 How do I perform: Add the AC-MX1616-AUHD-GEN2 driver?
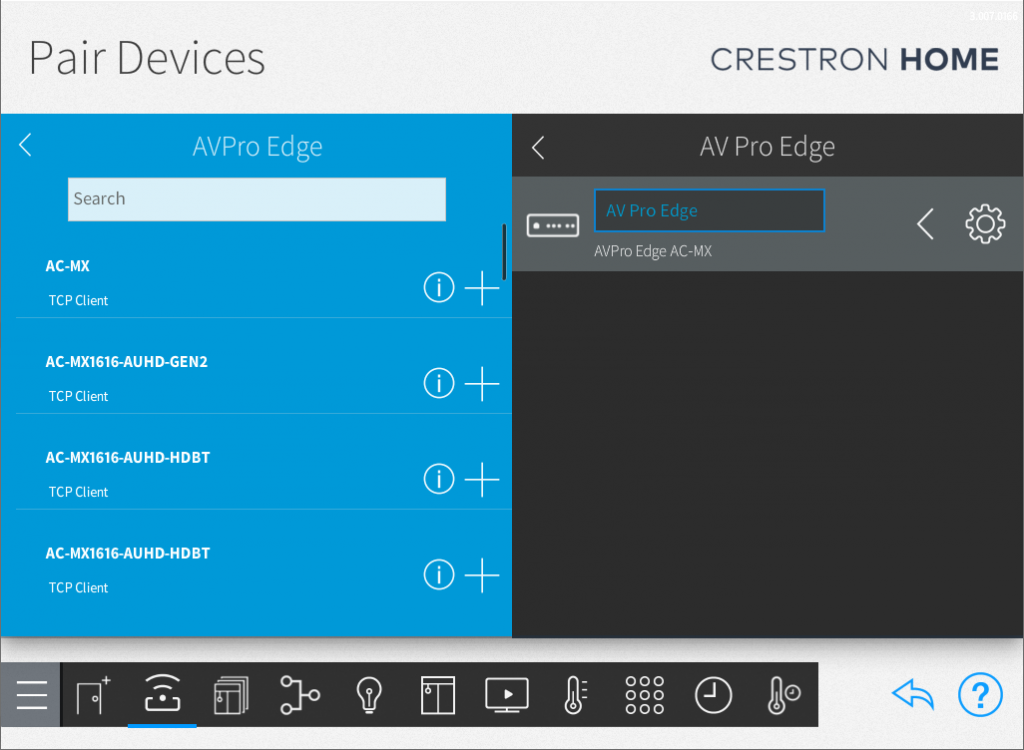tap(482, 383)
